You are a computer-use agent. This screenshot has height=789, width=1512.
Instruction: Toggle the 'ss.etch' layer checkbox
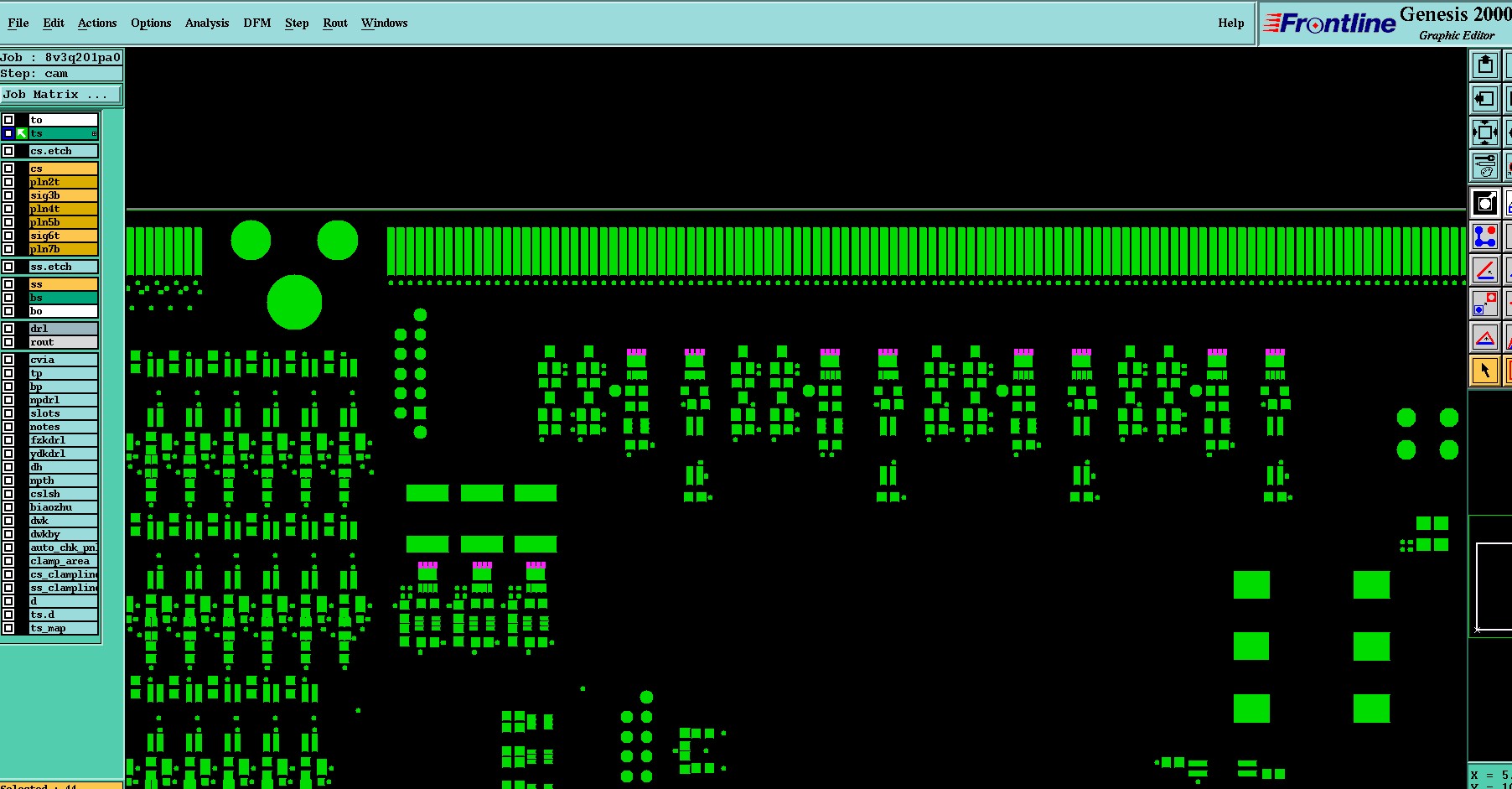(x=8, y=267)
